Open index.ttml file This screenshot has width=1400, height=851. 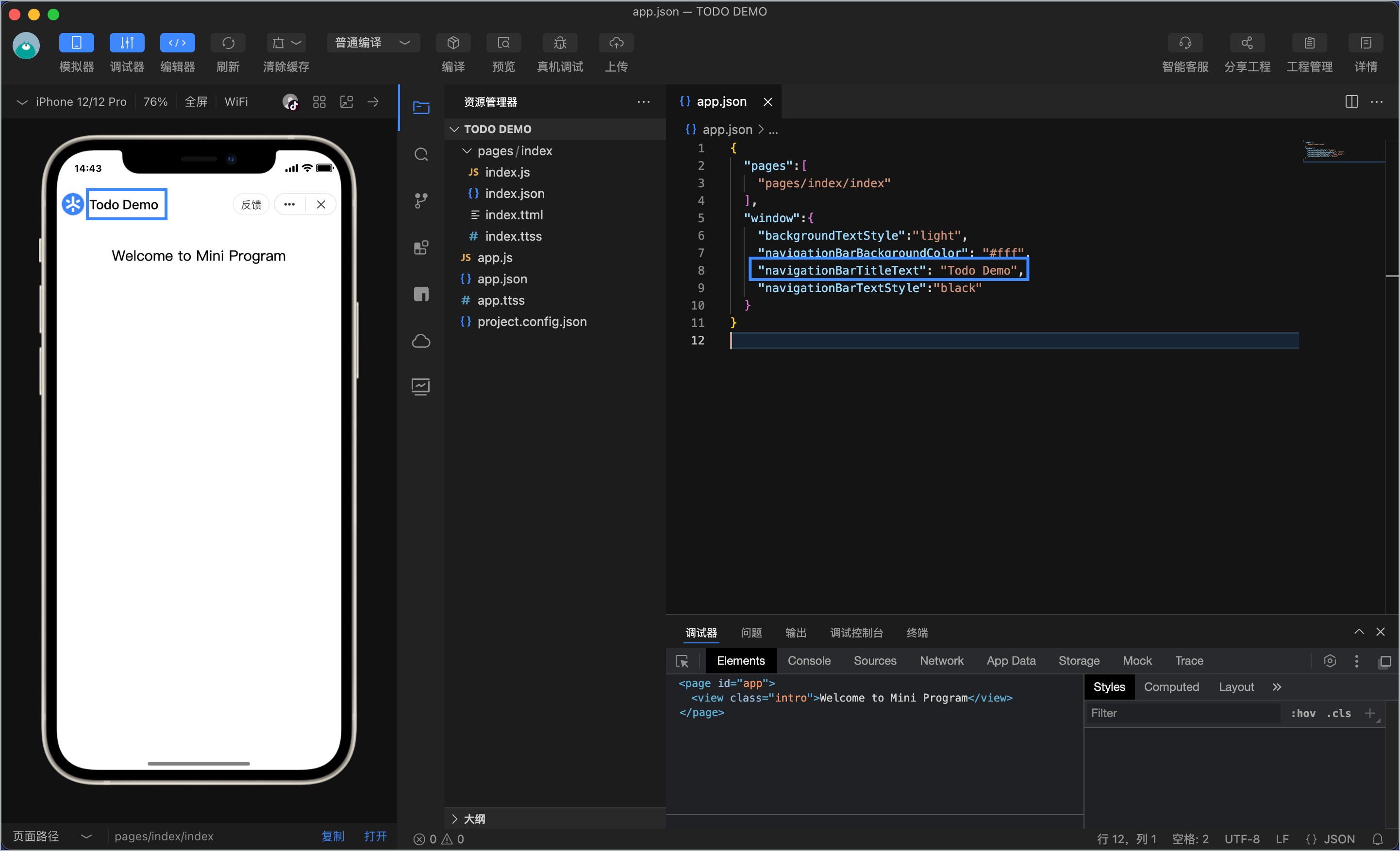514,215
